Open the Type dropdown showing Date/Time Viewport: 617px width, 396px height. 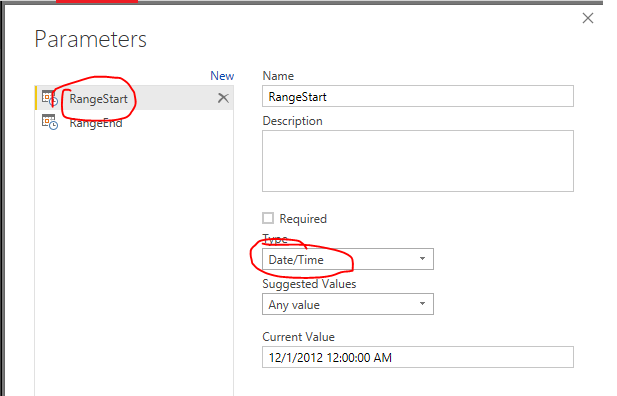pyautogui.click(x=348, y=259)
